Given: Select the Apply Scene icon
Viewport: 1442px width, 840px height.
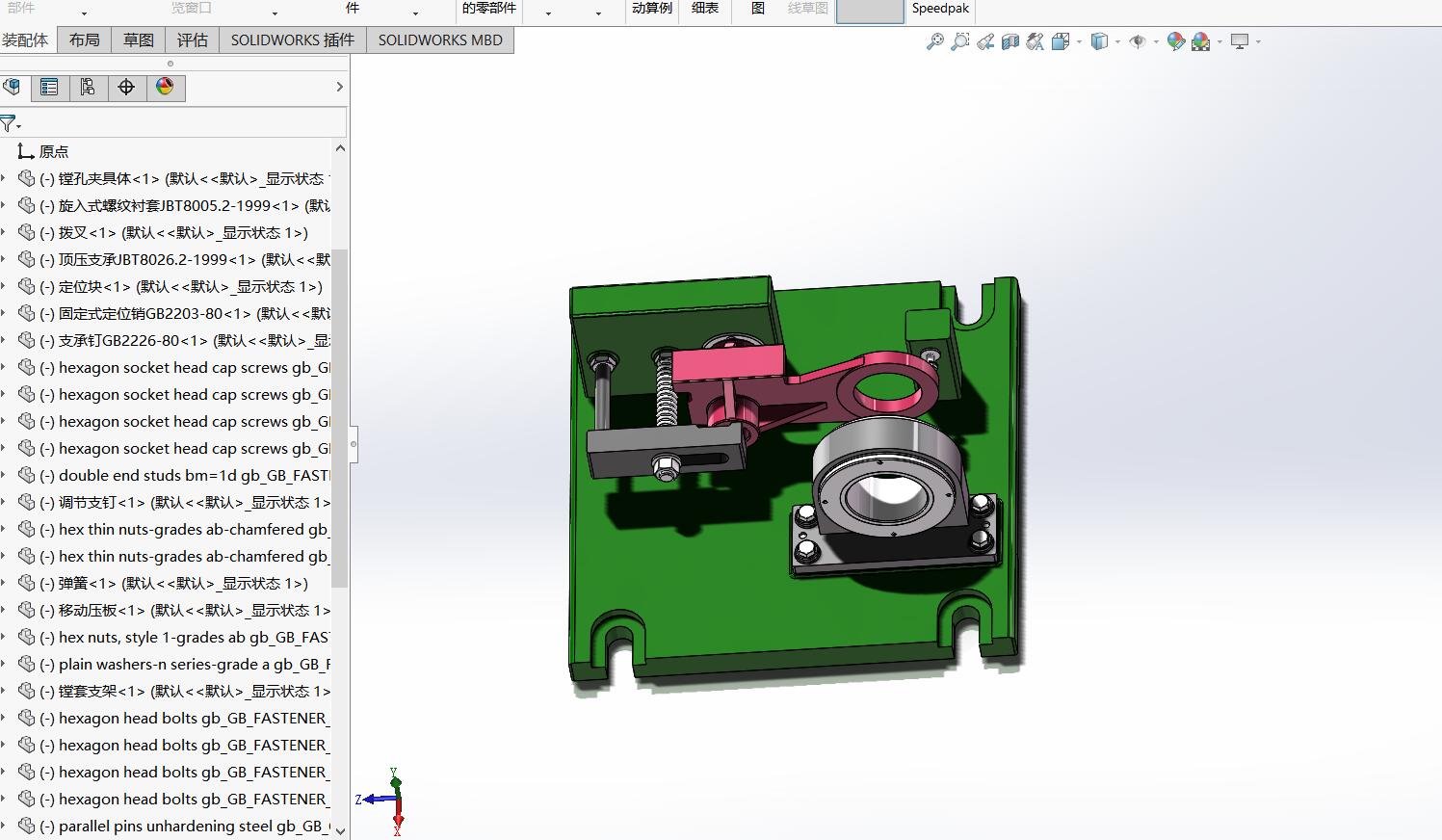Looking at the screenshot, I should click(x=1201, y=41).
